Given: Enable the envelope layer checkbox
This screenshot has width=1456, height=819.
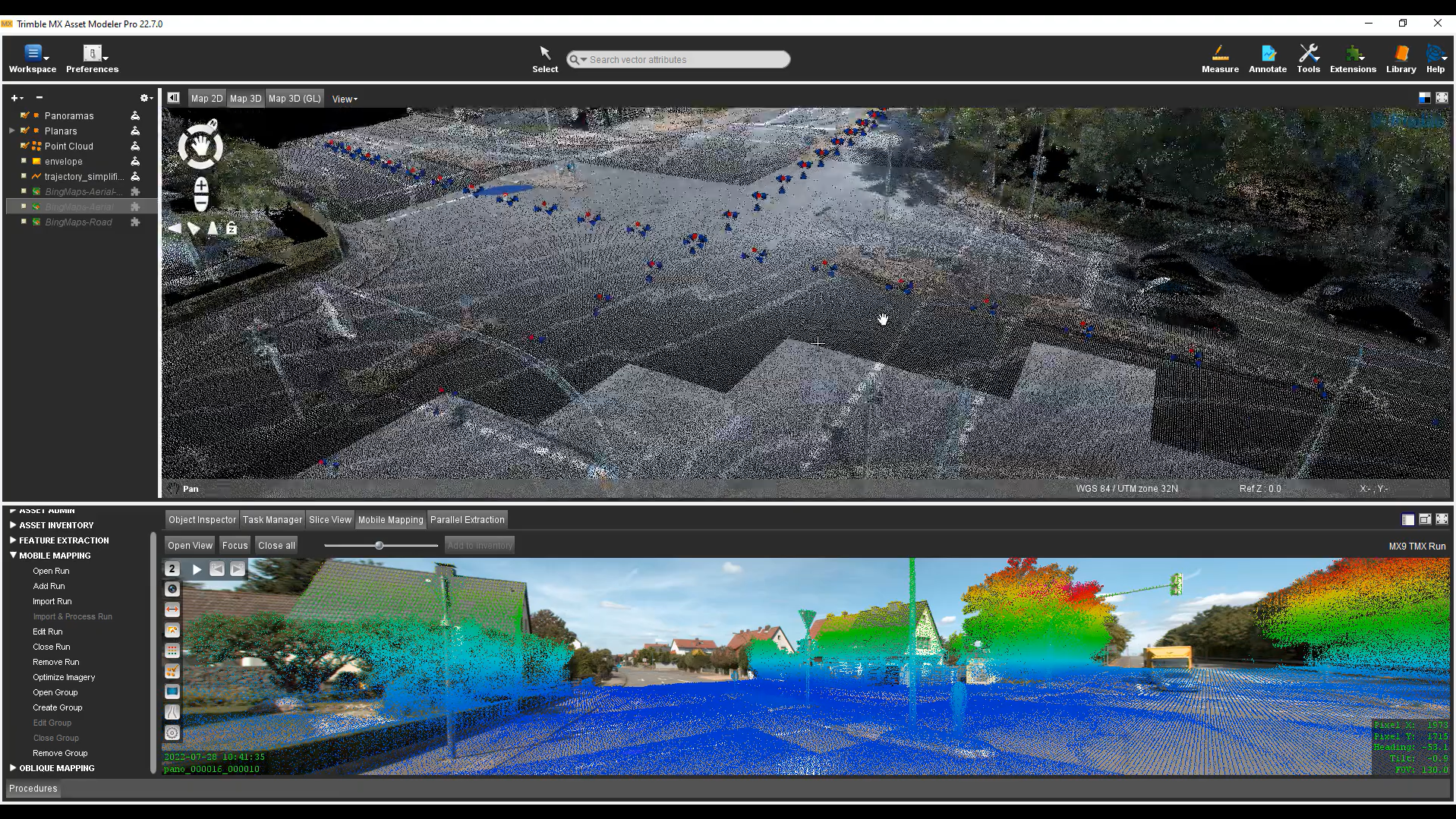Looking at the screenshot, I should (24, 161).
